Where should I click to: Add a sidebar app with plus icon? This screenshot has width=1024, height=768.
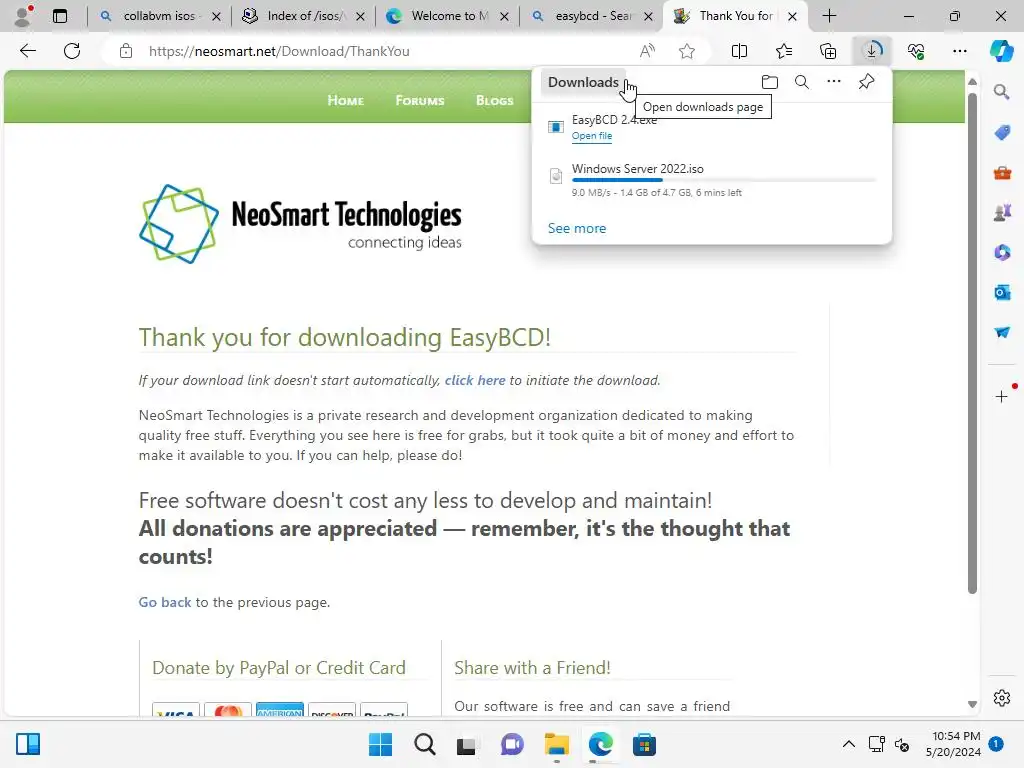(1002, 396)
